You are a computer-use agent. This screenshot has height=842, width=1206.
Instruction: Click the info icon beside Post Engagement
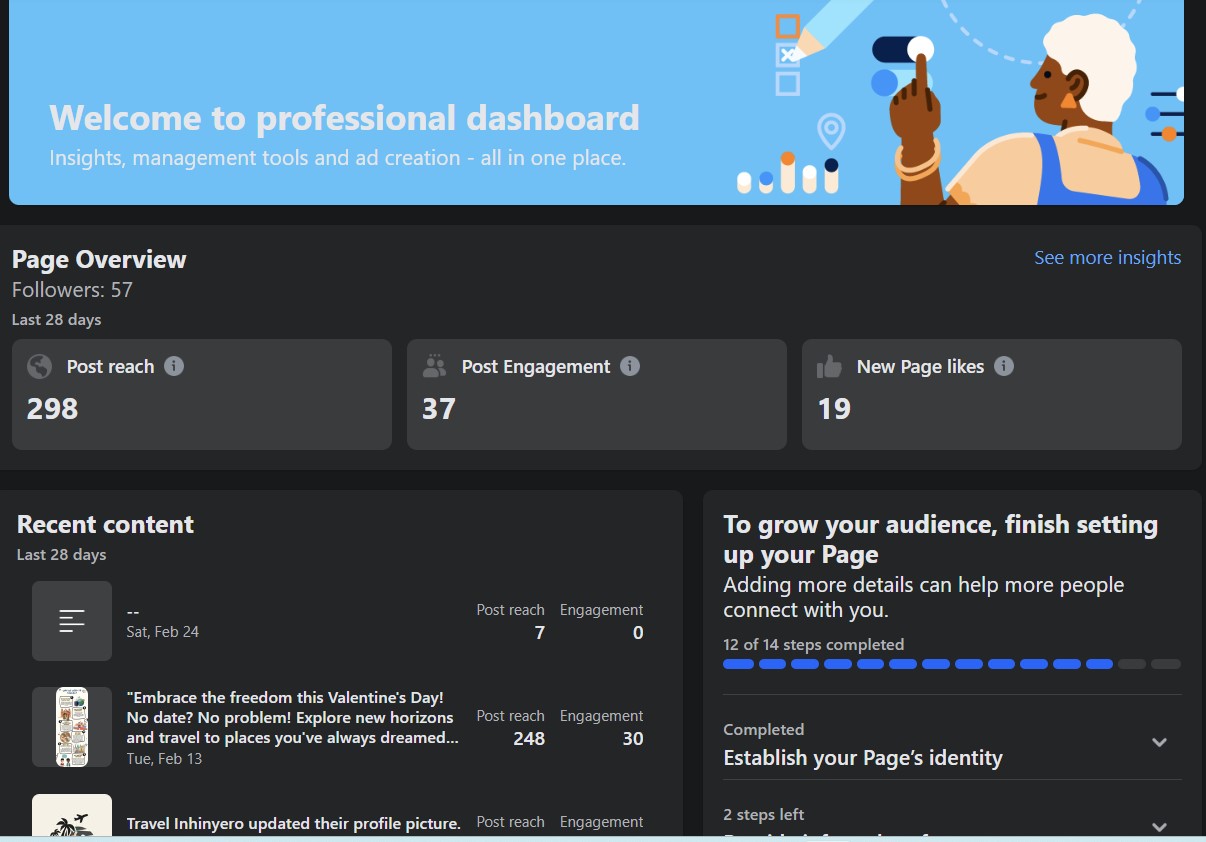[630, 366]
